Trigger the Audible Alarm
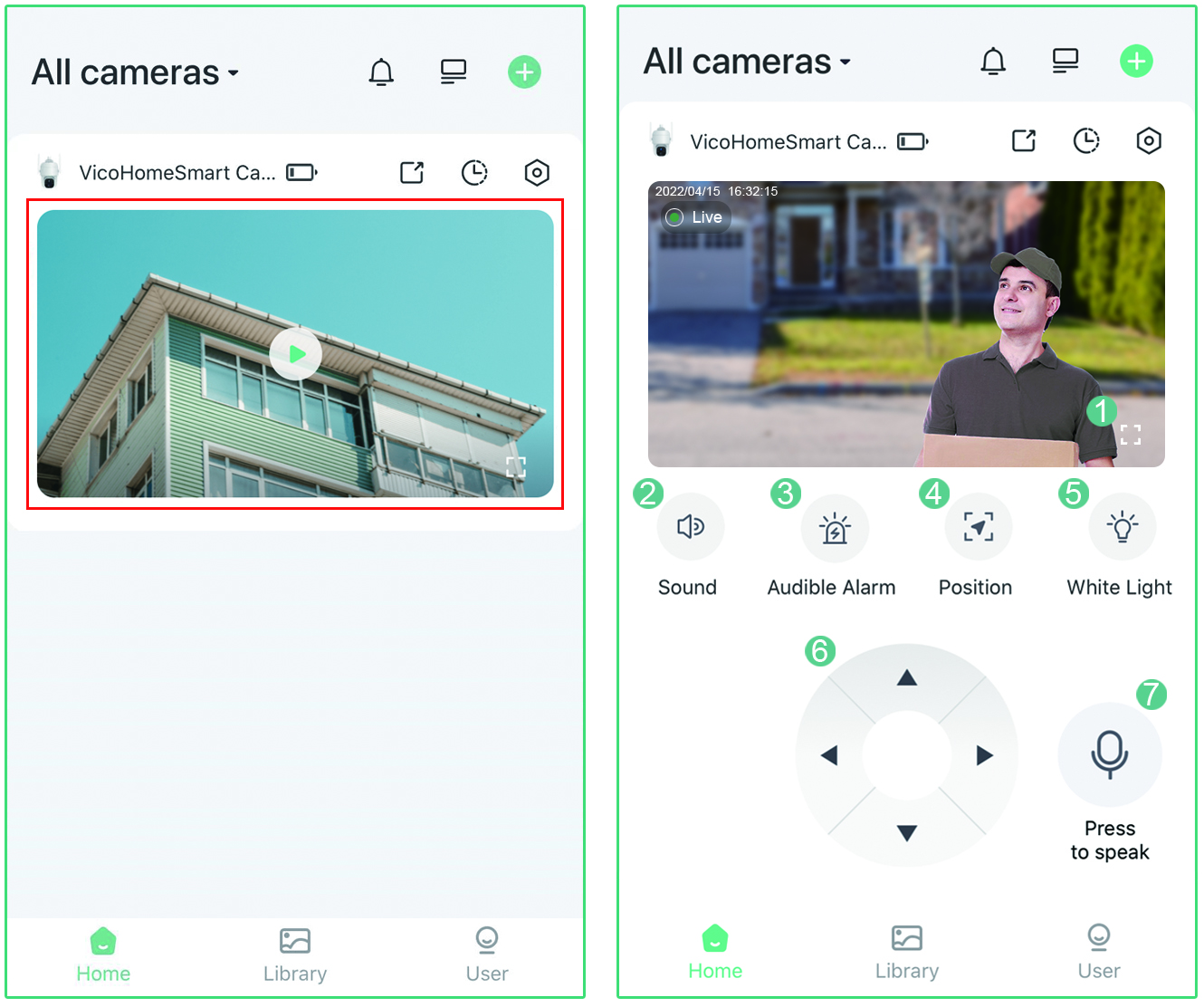The width and height of the screenshot is (1204, 1007). tap(835, 528)
